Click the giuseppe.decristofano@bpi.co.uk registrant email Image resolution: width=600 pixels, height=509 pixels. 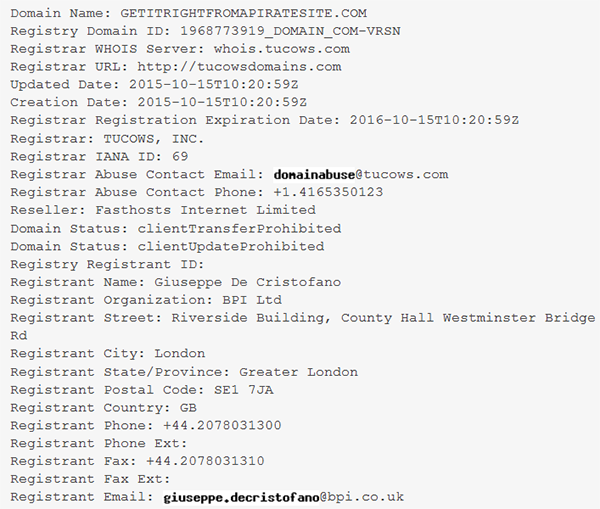[284, 497]
